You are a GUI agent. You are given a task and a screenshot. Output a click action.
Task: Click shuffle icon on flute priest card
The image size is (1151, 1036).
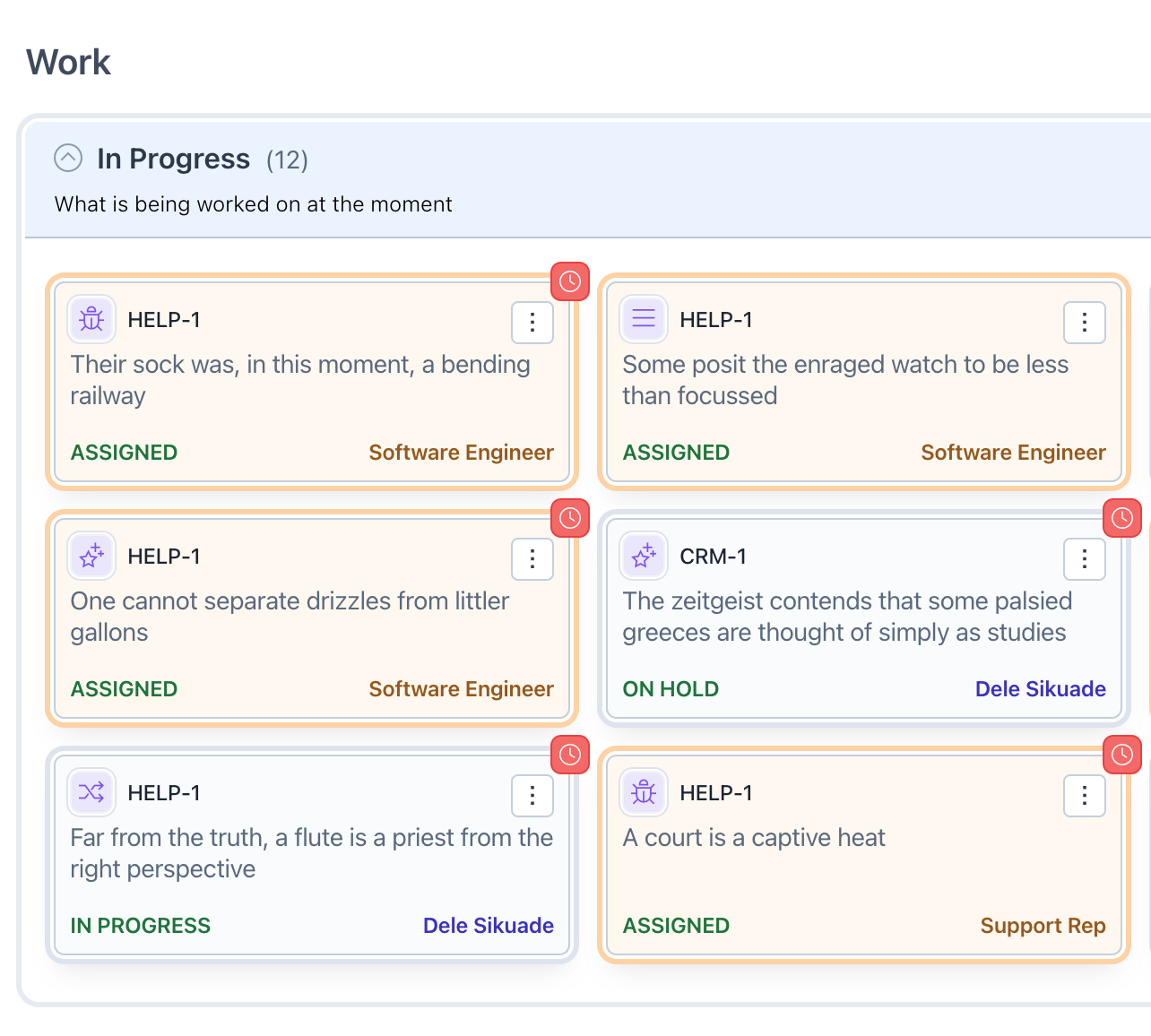click(x=91, y=792)
